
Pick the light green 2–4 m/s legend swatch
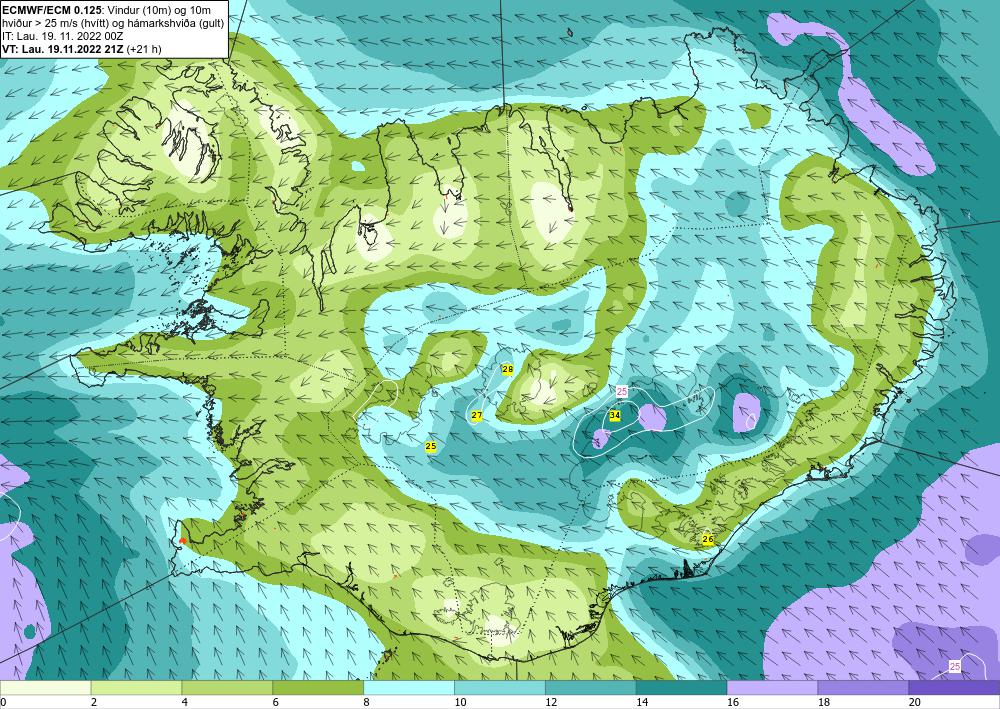click(136, 687)
